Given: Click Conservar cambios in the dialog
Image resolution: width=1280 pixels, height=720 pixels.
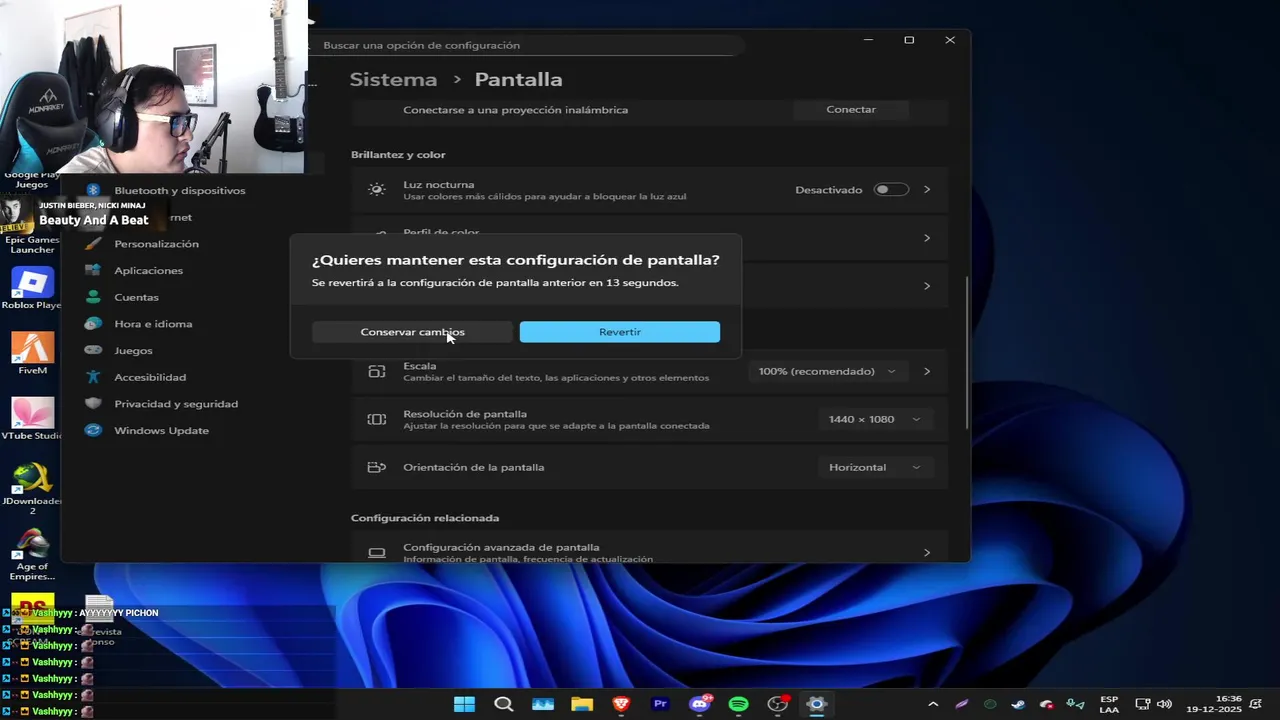Looking at the screenshot, I should (x=412, y=332).
